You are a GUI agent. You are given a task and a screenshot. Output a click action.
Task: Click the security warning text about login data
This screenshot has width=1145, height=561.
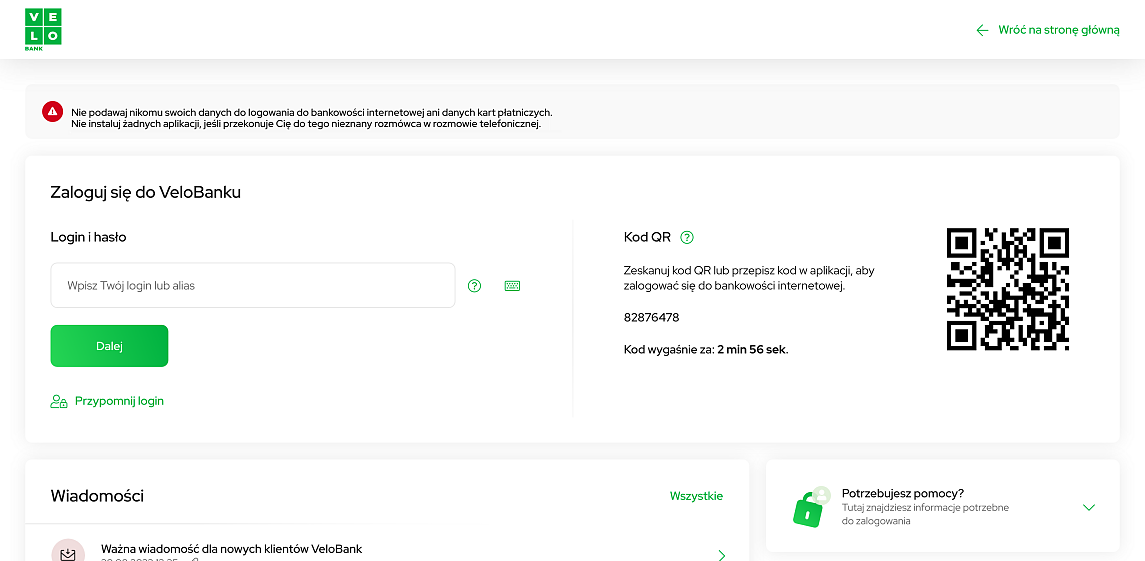pyautogui.click(x=312, y=118)
